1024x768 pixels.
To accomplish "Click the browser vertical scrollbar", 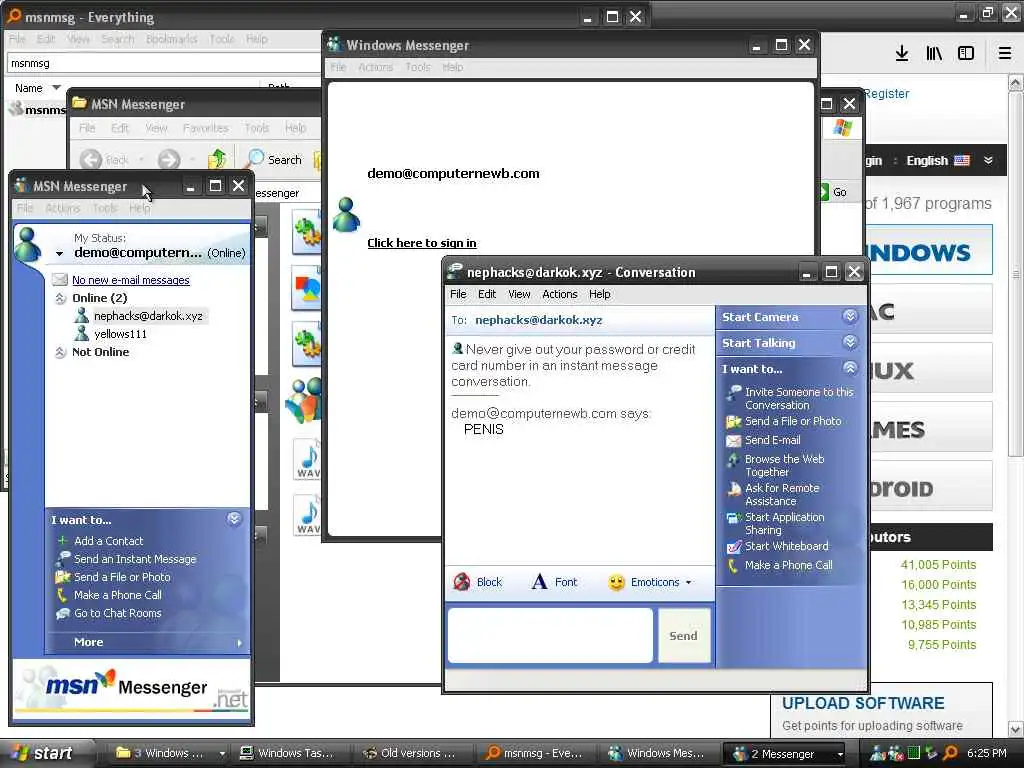I will point(1015,274).
